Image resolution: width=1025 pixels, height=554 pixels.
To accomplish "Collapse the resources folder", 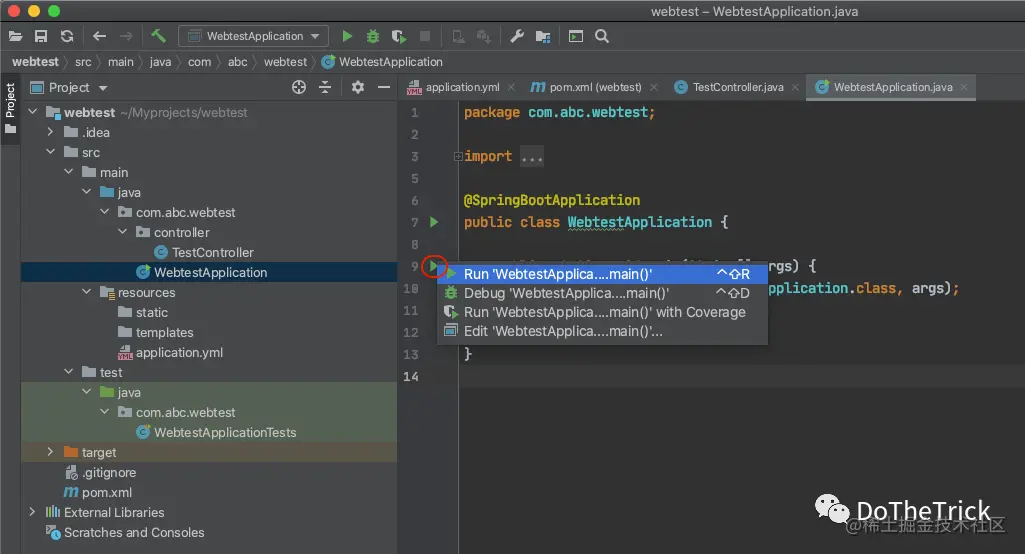I will (86, 292).
